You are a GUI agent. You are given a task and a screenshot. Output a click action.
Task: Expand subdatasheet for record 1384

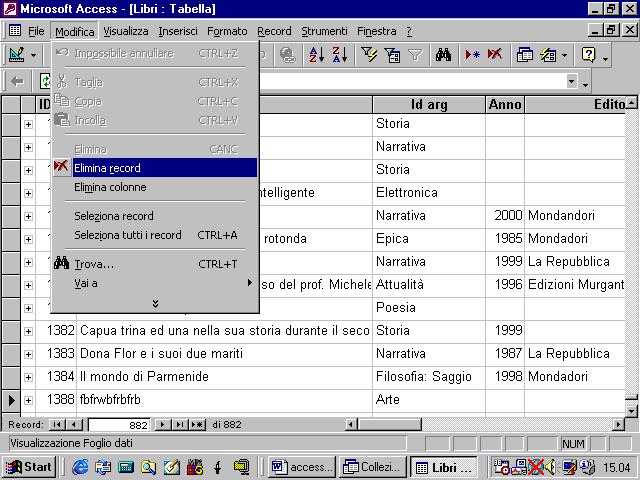point(28,377)
